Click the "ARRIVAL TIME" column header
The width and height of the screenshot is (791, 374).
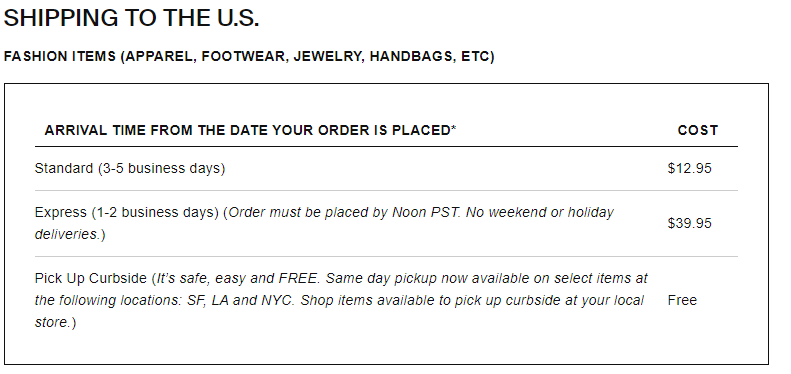(250, 130)
